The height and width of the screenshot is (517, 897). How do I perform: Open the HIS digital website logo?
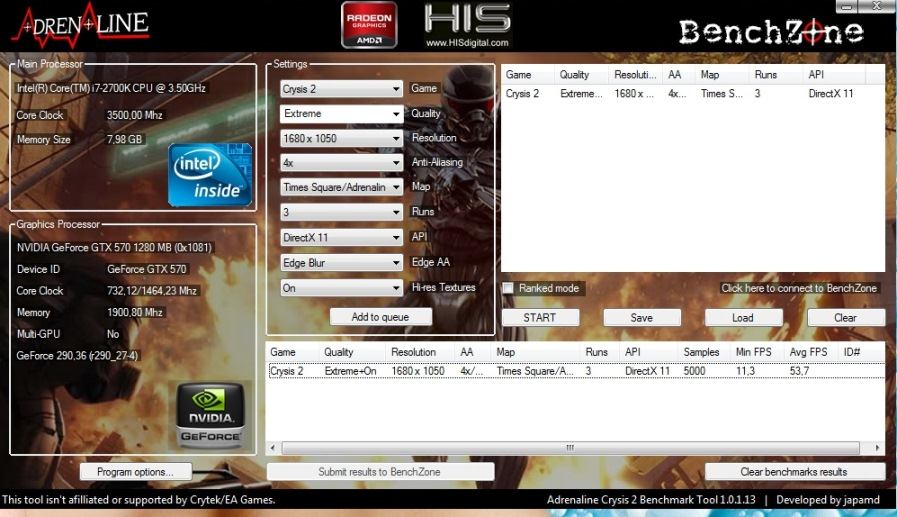pos(467,25)
